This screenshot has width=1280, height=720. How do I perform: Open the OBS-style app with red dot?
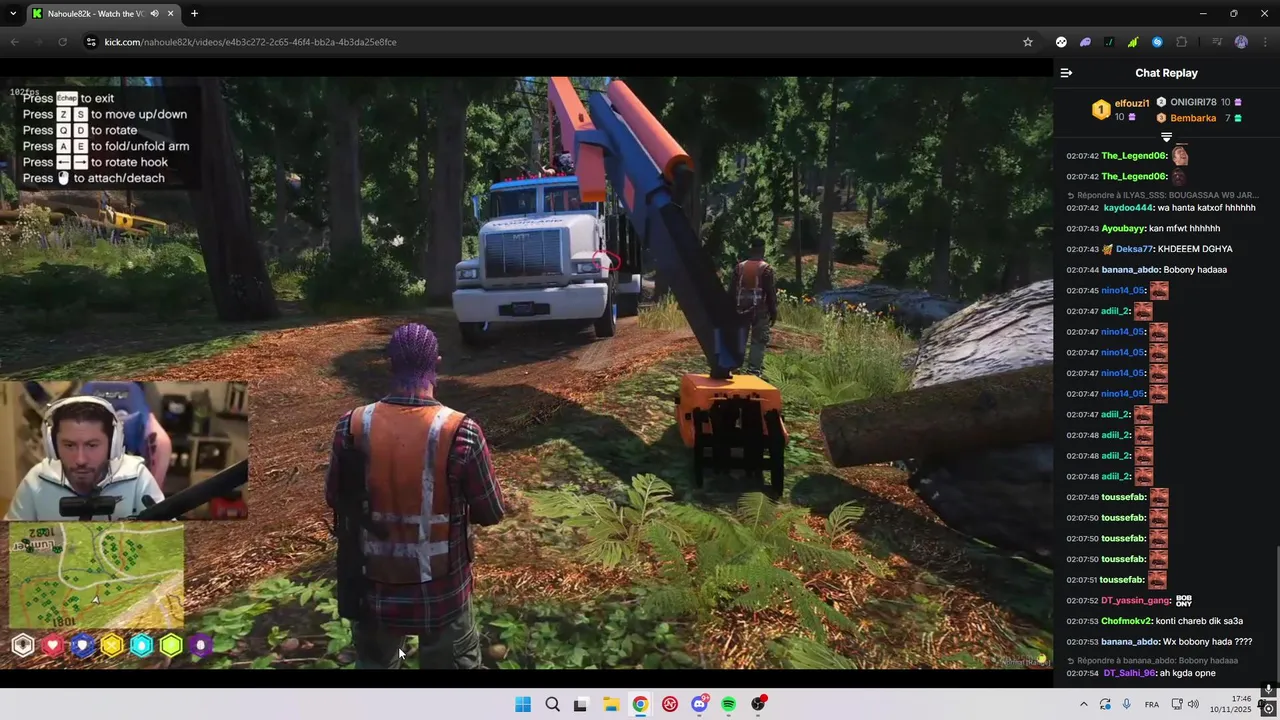[758, 704]
